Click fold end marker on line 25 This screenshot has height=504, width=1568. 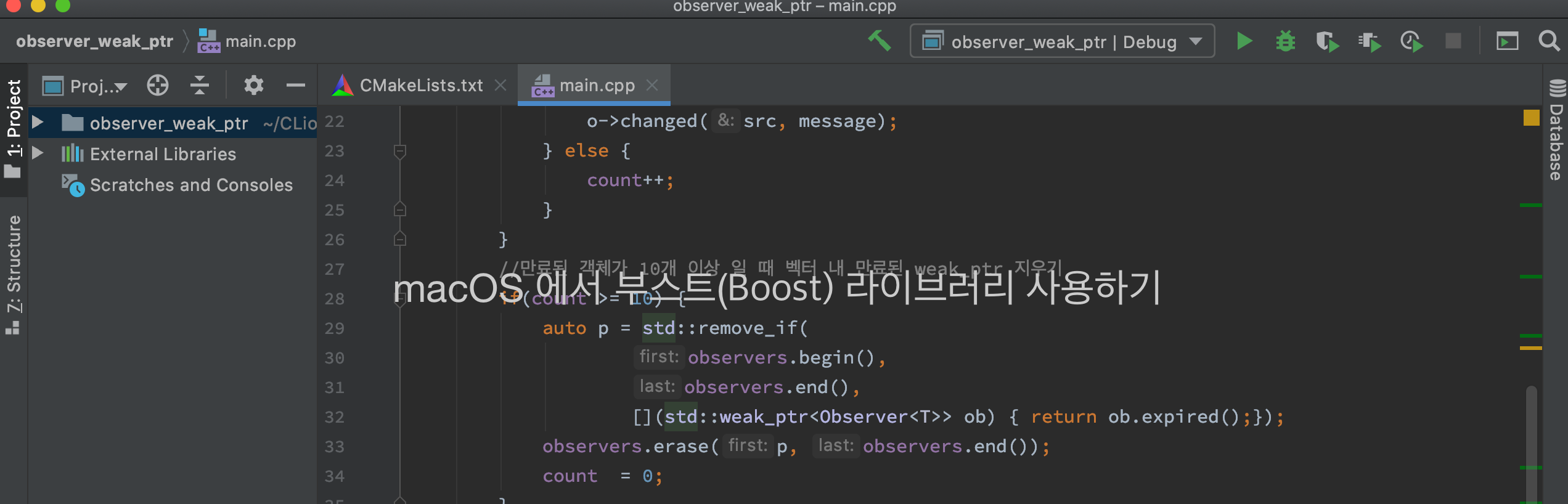click(x=400, y=209)
